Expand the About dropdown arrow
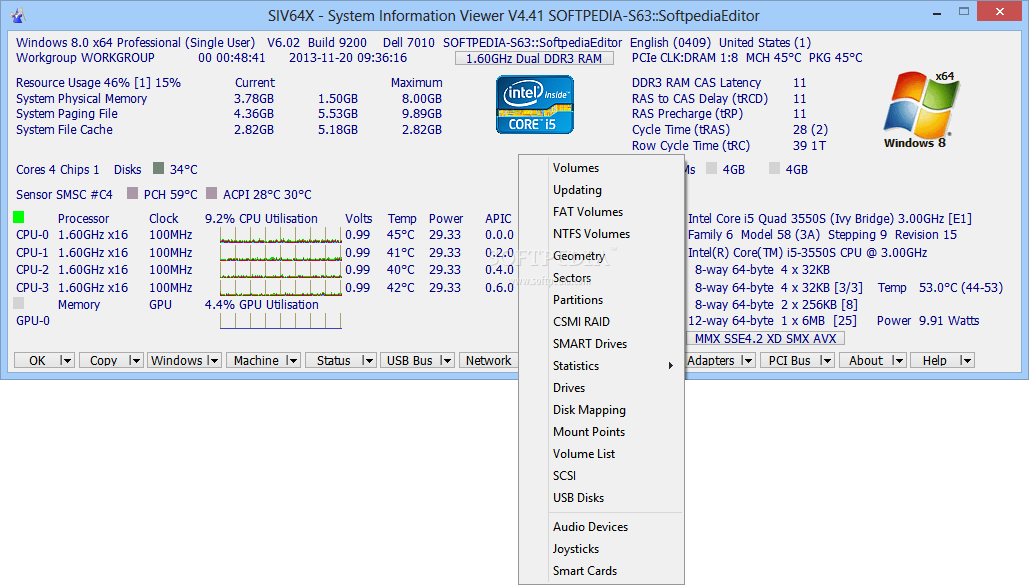The image size is (1029, 585). click(898, 360)
